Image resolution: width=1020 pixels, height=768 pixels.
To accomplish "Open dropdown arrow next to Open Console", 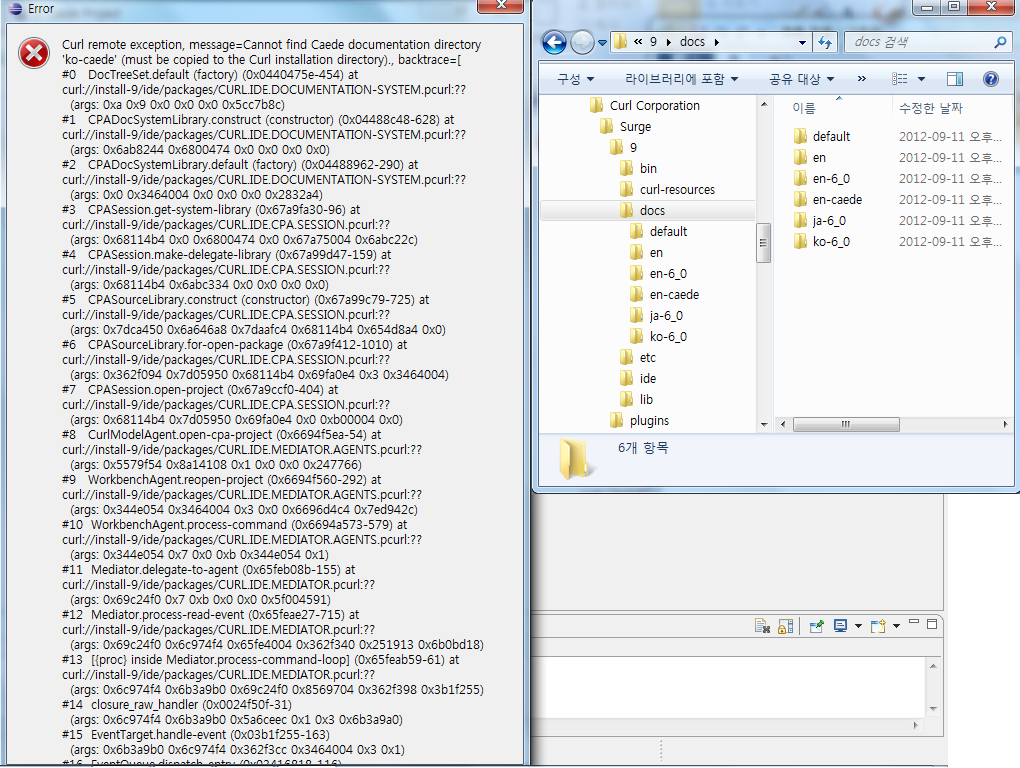I will point(896,626).
